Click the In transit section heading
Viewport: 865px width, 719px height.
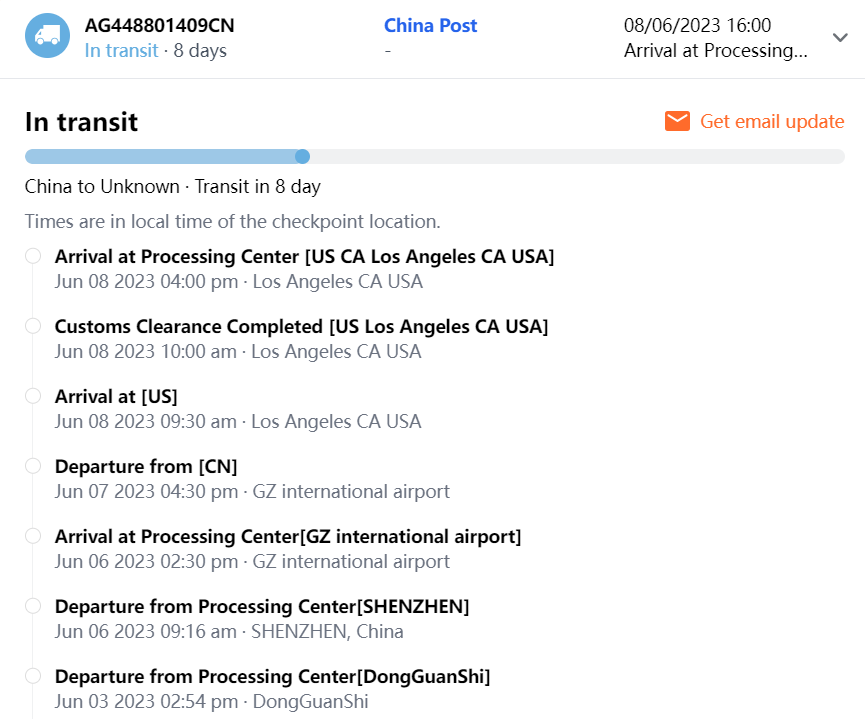pos(81,122)
